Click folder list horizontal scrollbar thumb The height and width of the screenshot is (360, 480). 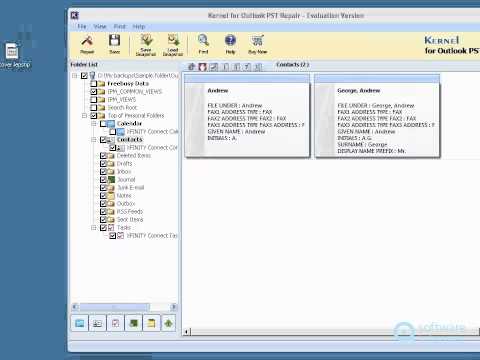[114, 307]
